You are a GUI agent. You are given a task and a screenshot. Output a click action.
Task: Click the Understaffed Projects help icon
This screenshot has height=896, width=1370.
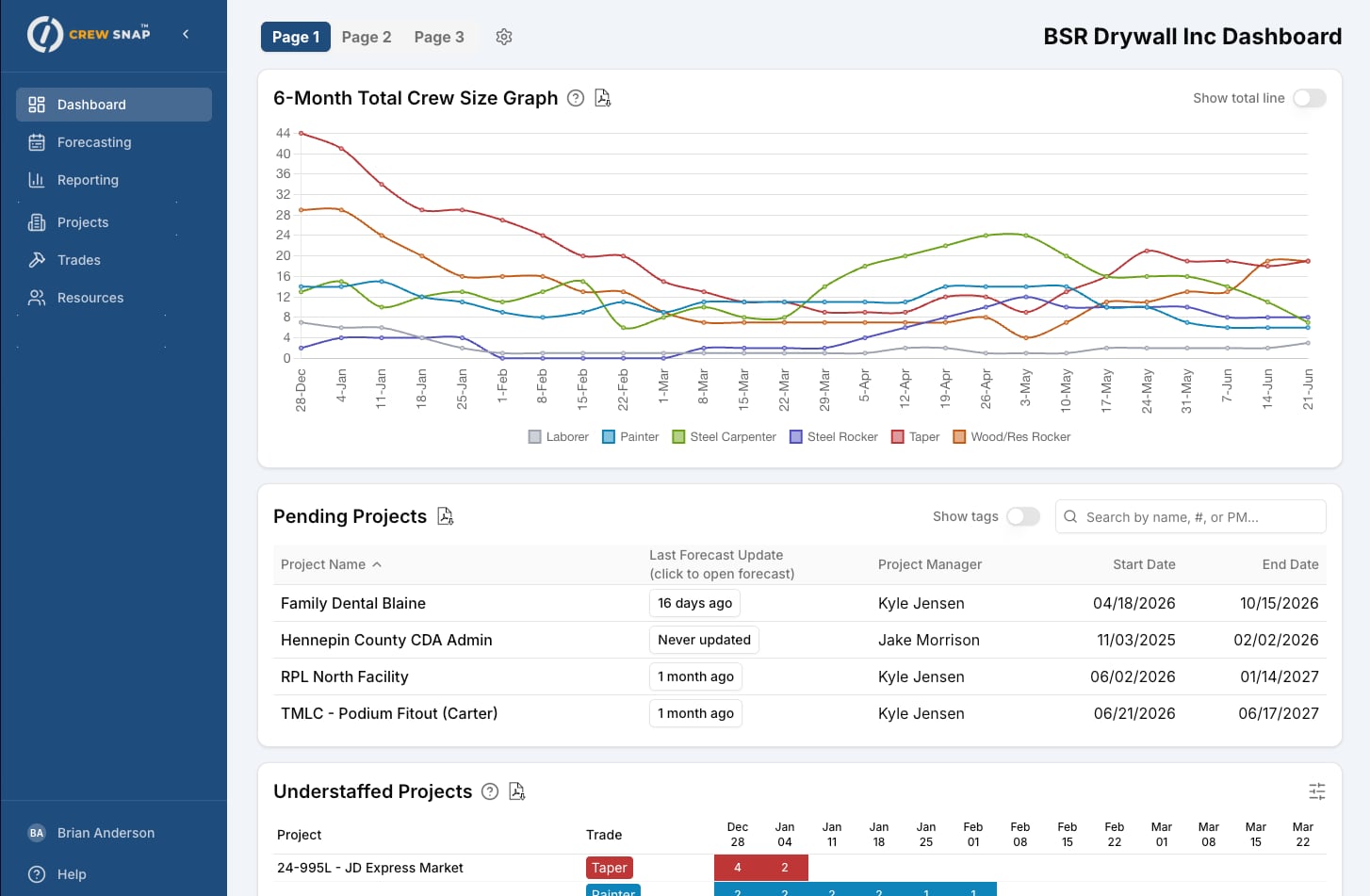[490, 791]
